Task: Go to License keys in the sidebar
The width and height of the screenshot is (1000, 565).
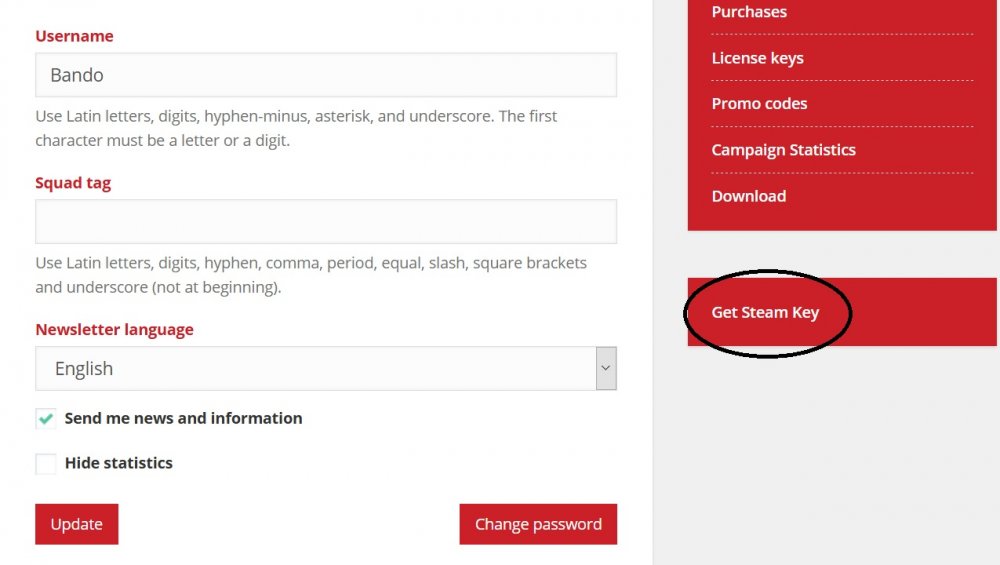Action: coord(757,58)
